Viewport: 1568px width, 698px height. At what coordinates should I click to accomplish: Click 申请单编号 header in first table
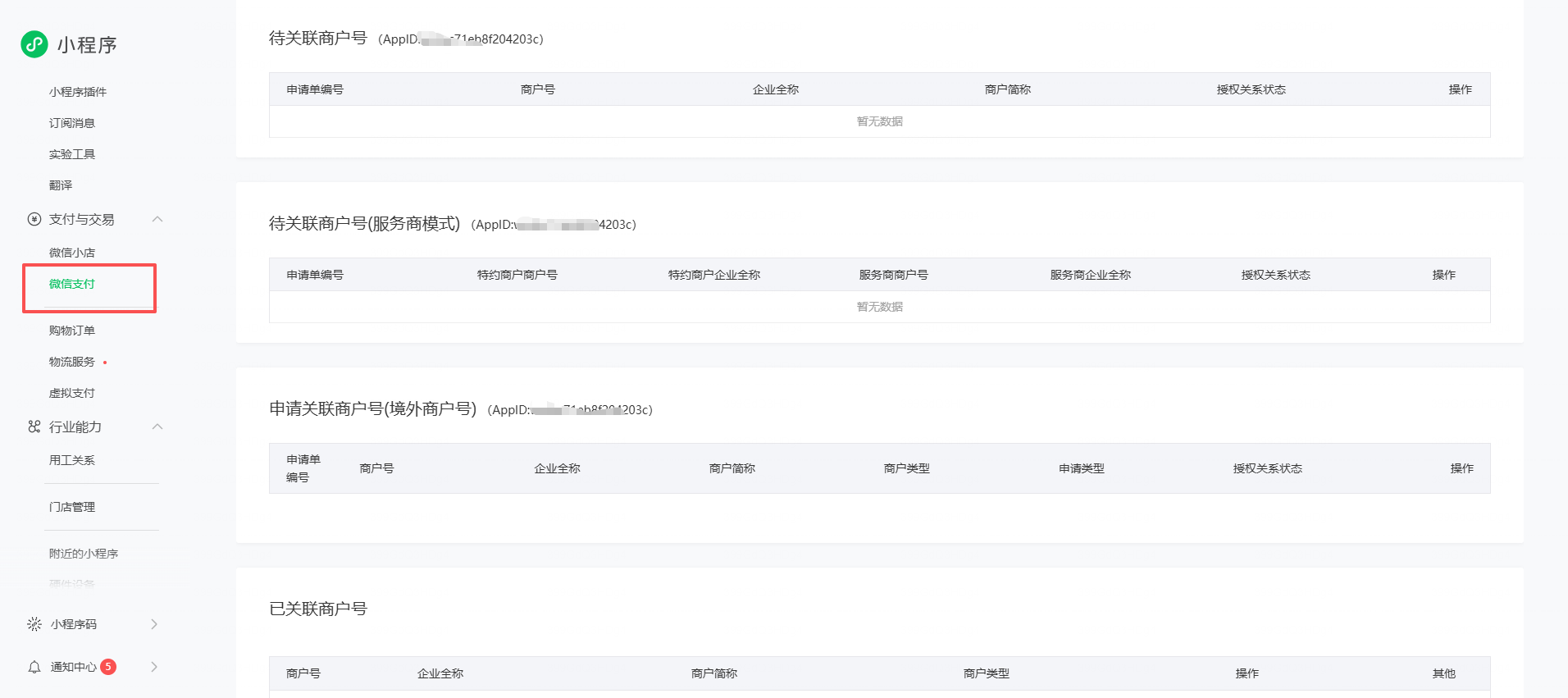(315, 89)
